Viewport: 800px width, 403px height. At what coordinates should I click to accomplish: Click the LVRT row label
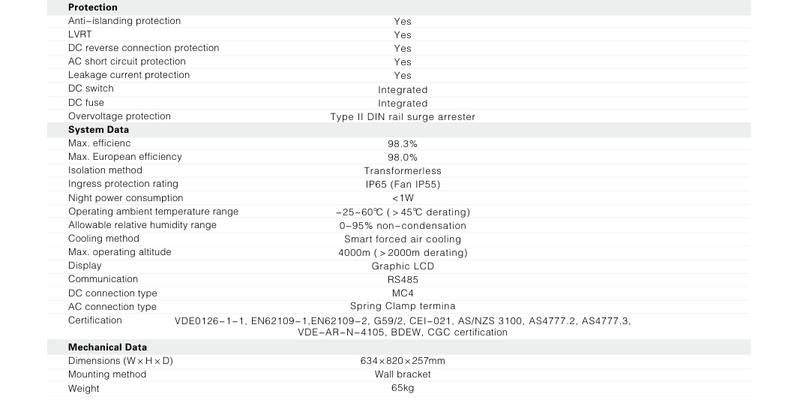tap(80, 34)
